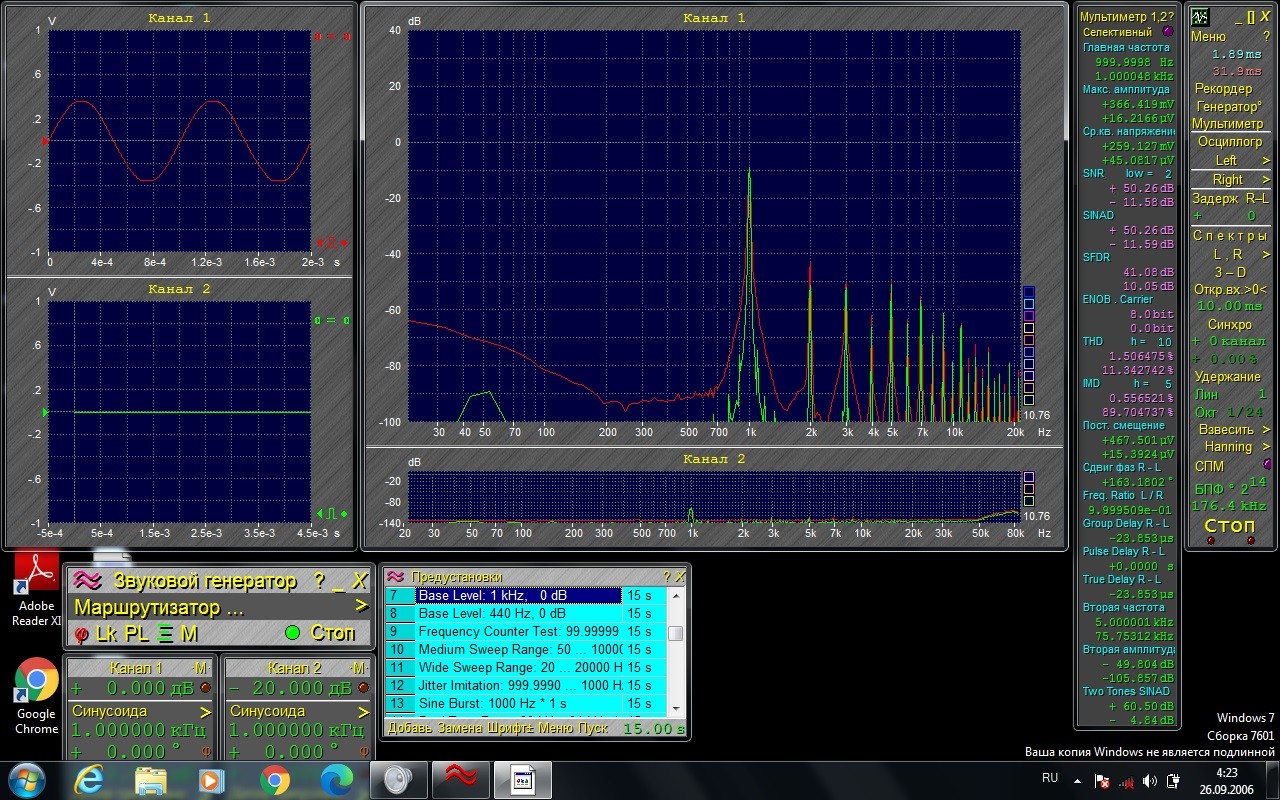Viewport: 1280px width, 800px height.
Task: Expand the Канал 1 Синусоида waveform selector
Action: coord(205,712)
